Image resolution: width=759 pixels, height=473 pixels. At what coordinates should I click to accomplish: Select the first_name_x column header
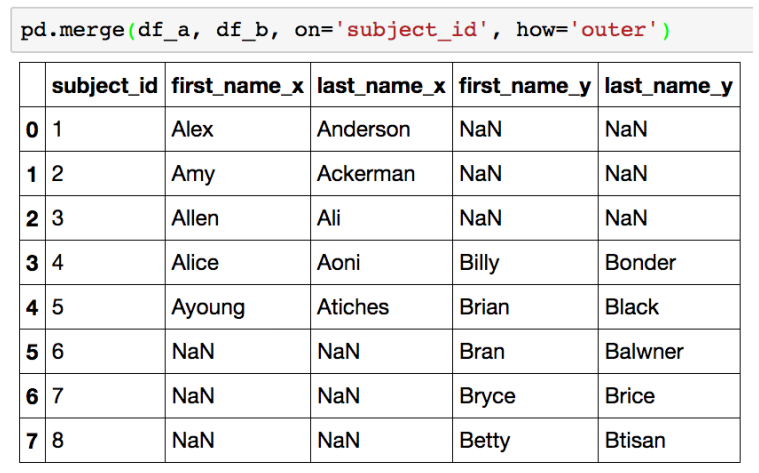click(238, 85)
